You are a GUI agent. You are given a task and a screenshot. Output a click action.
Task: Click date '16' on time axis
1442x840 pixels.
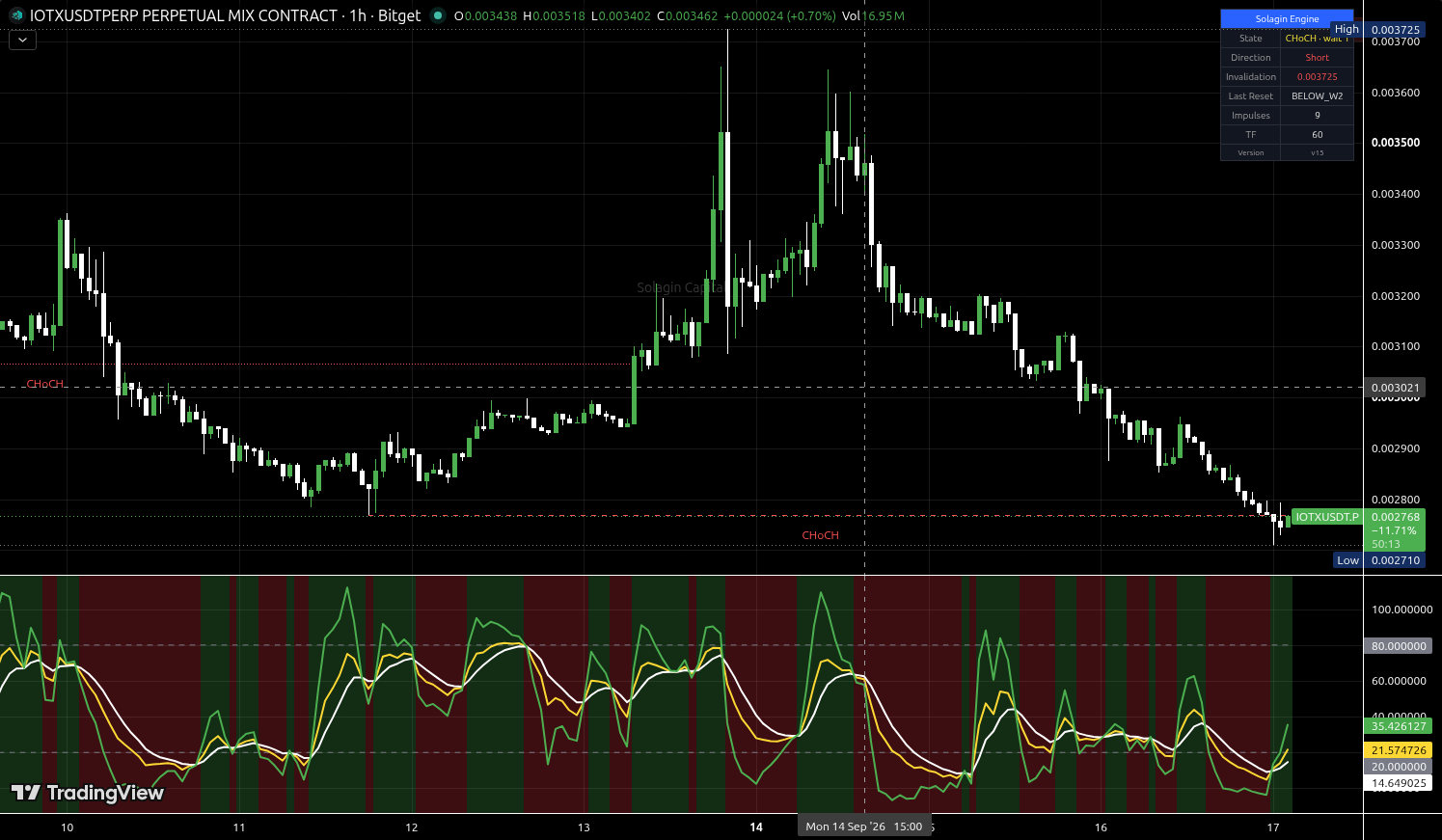[x=1101, y=827]
